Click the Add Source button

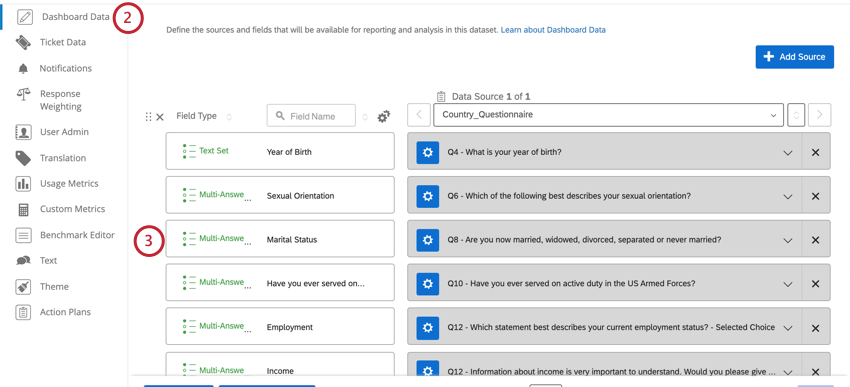coord(795,57)
